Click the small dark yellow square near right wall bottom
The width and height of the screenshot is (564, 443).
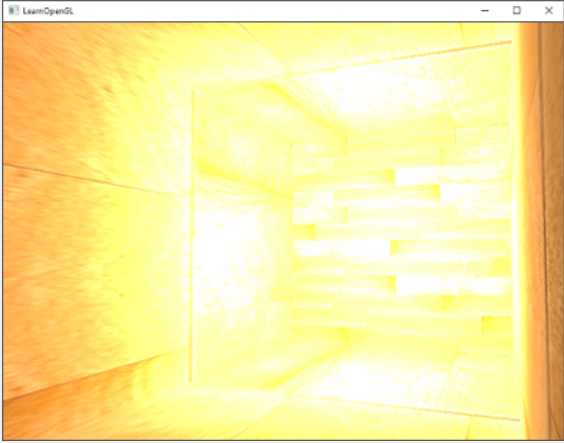[496, 325]
